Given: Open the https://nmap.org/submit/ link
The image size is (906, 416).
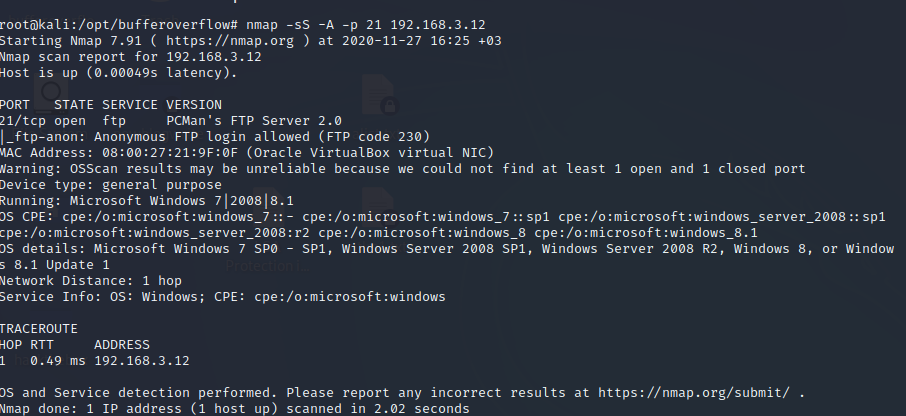Looking at the screenshot, I should point(693,393).
